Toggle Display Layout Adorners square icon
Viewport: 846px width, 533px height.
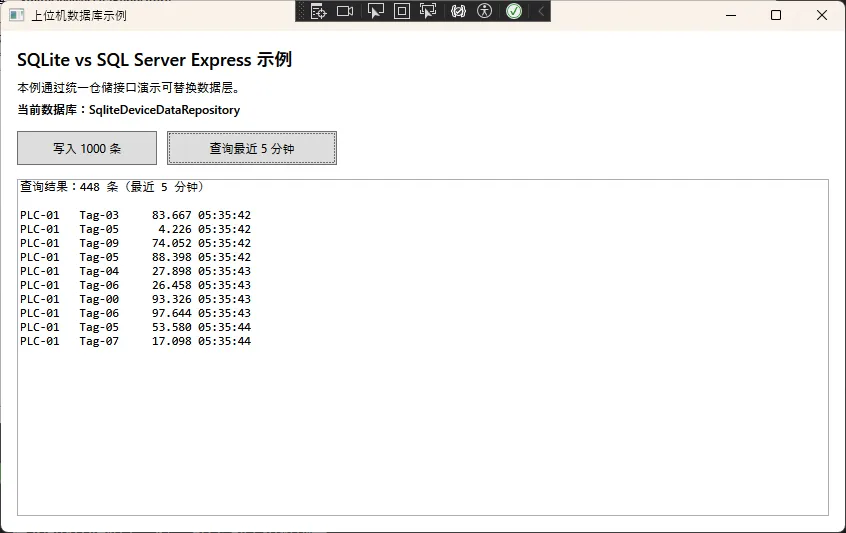point(402,11)
